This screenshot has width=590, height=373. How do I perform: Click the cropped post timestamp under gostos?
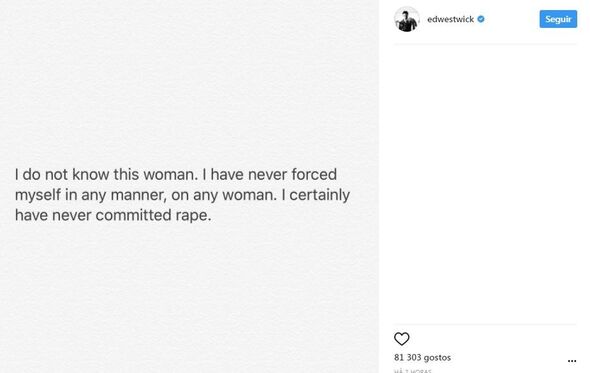pos(413,371)
